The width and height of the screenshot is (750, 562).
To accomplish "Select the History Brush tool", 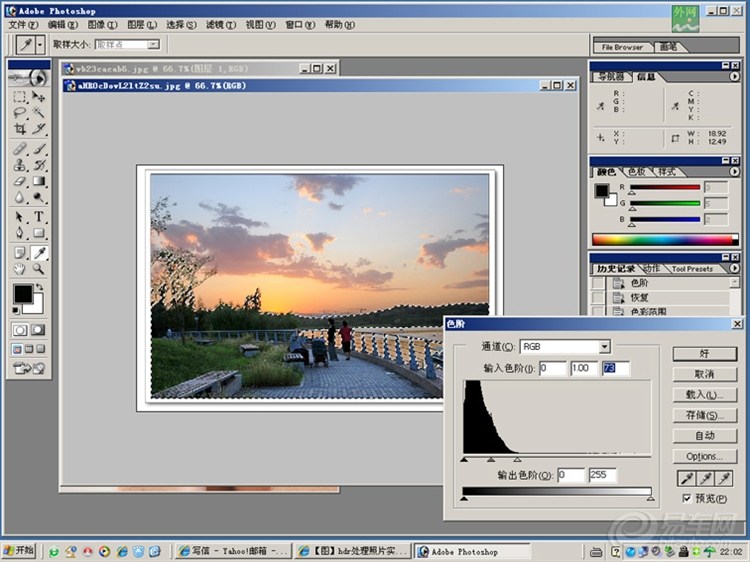I will click(x=39, y=165).
